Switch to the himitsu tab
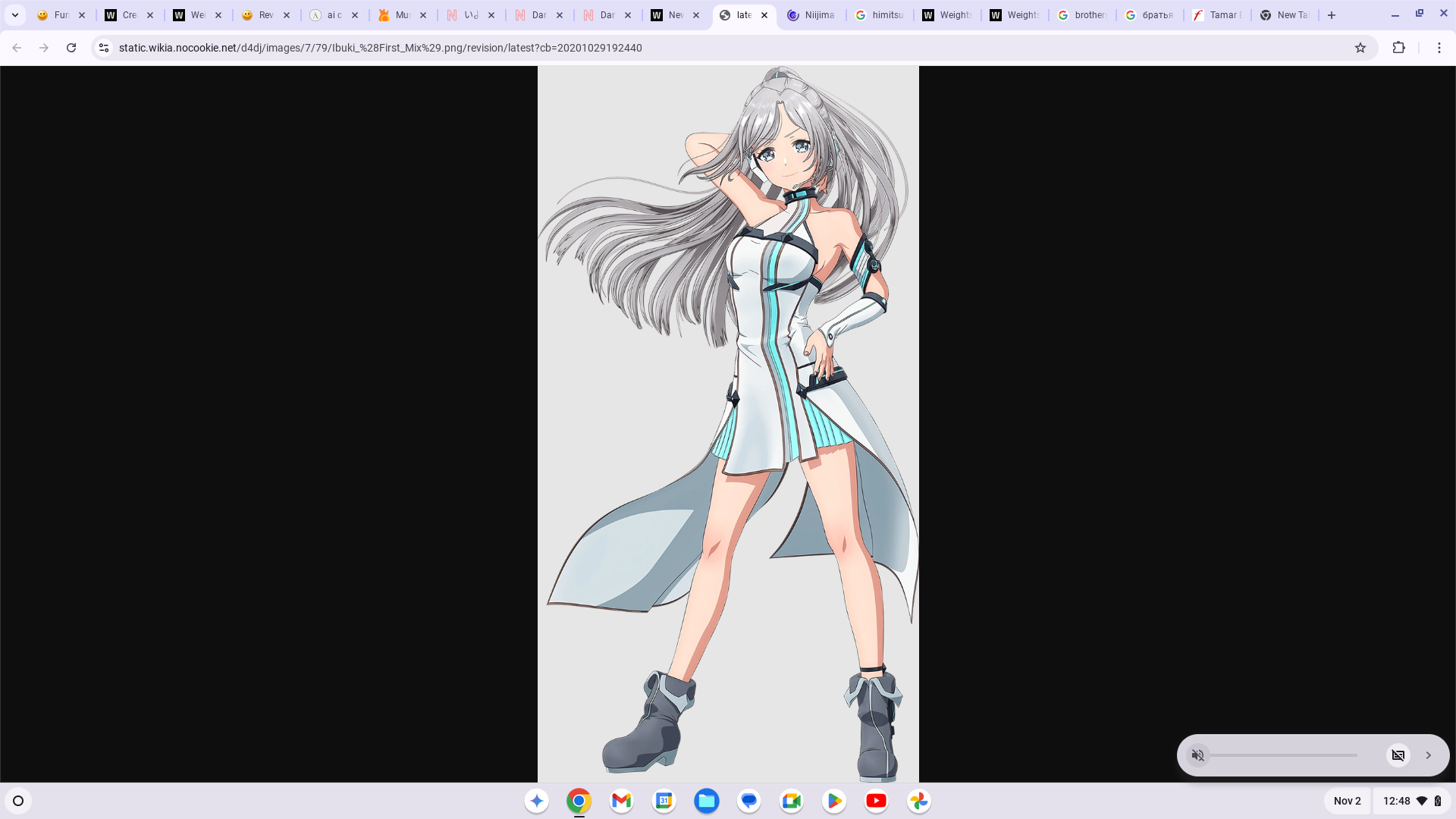 pyautogui.click(x=880, y=15)
